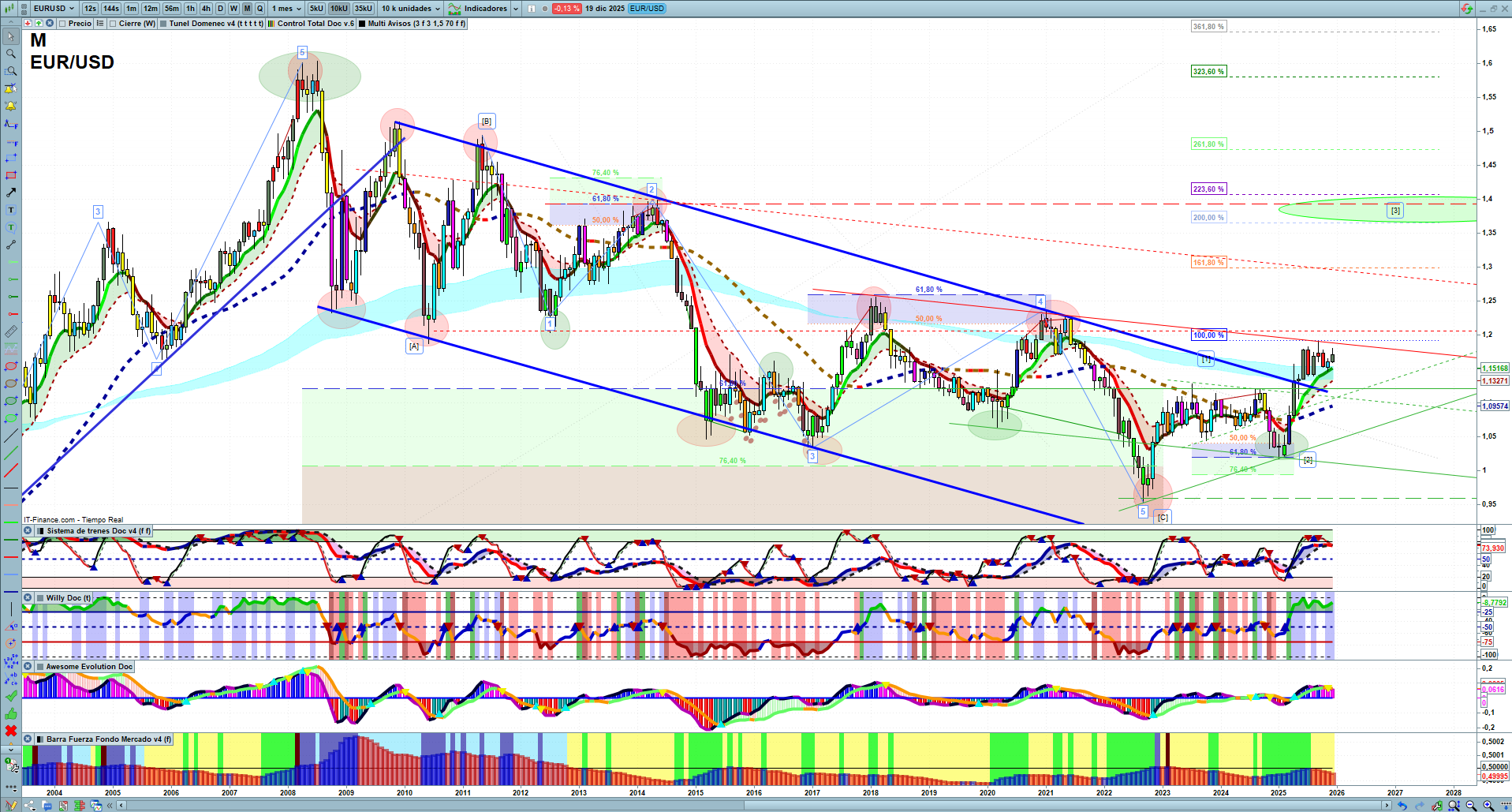
Task: Select the segment line drawing tool
Action: [10, 245]
